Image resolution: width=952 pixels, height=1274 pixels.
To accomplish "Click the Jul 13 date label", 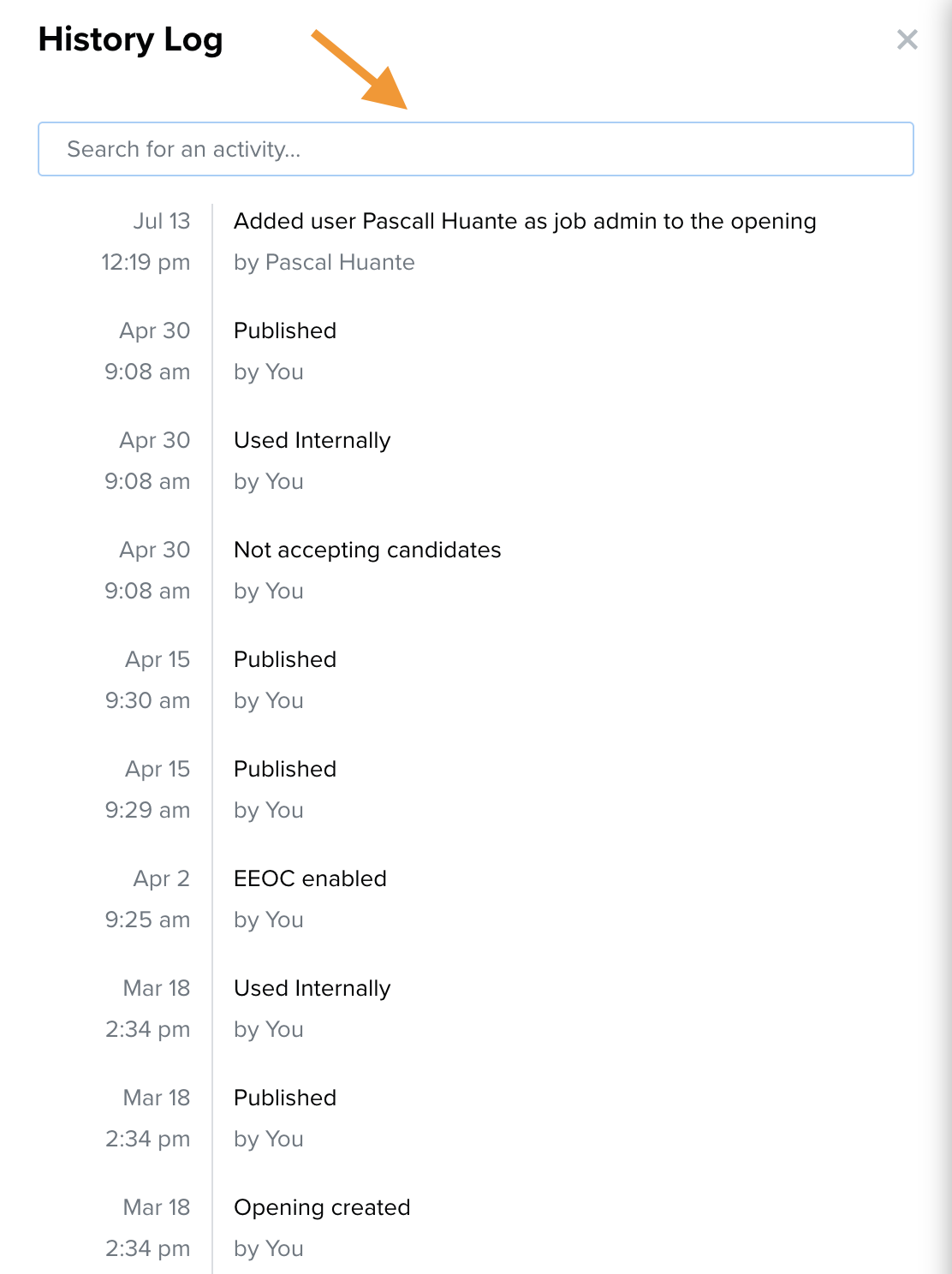I will coord(161,221).
